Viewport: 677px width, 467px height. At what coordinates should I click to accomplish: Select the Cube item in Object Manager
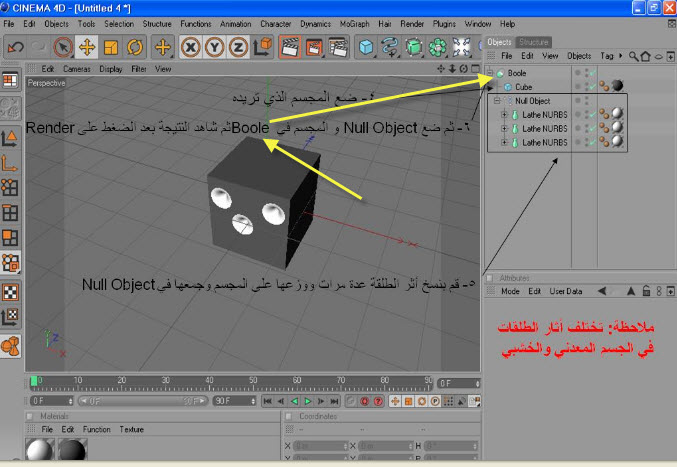[523, 87]
